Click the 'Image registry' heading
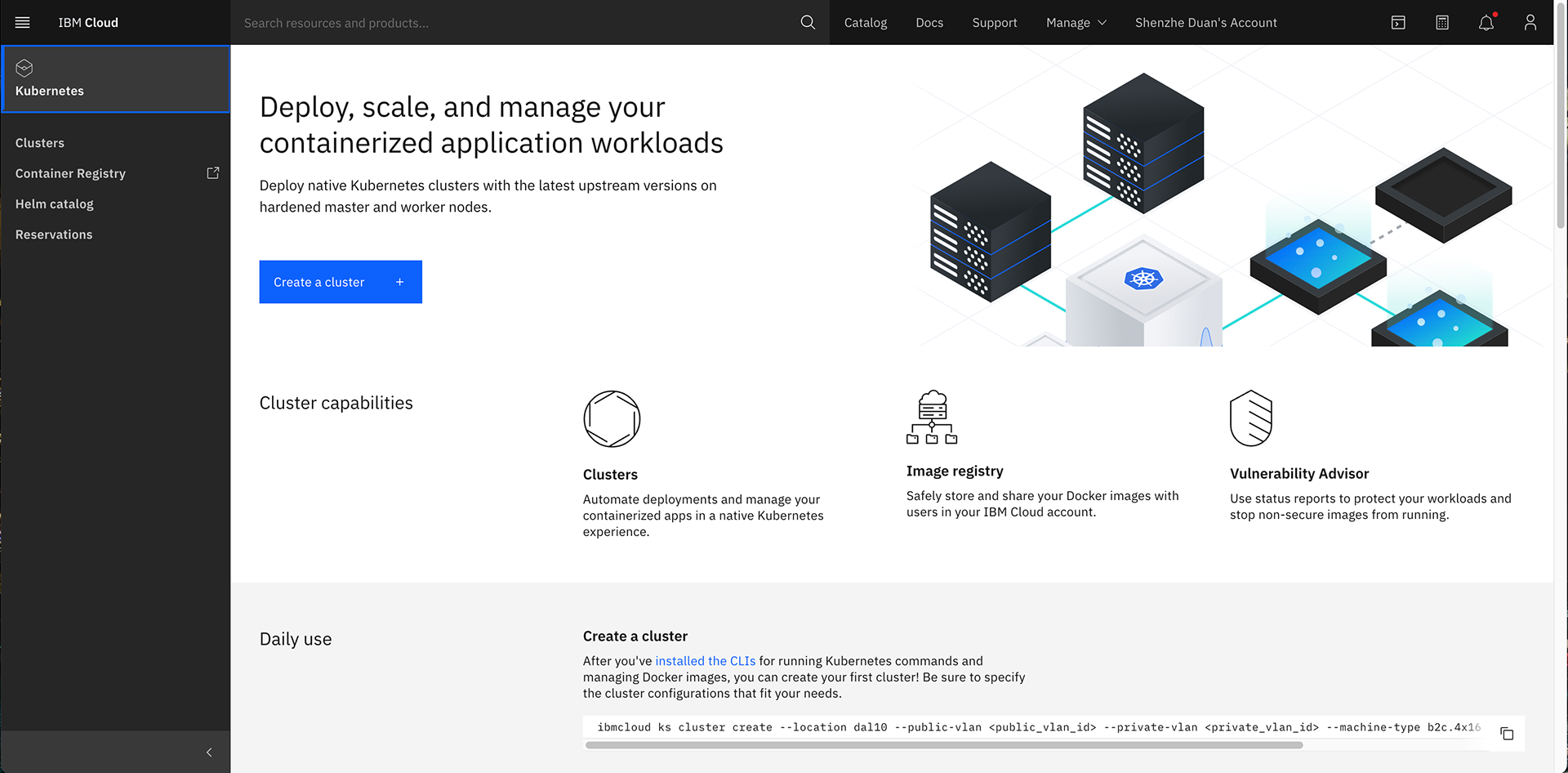This screenshot has height=773, width=1568. pyautogui.click(x=955, y=471)
